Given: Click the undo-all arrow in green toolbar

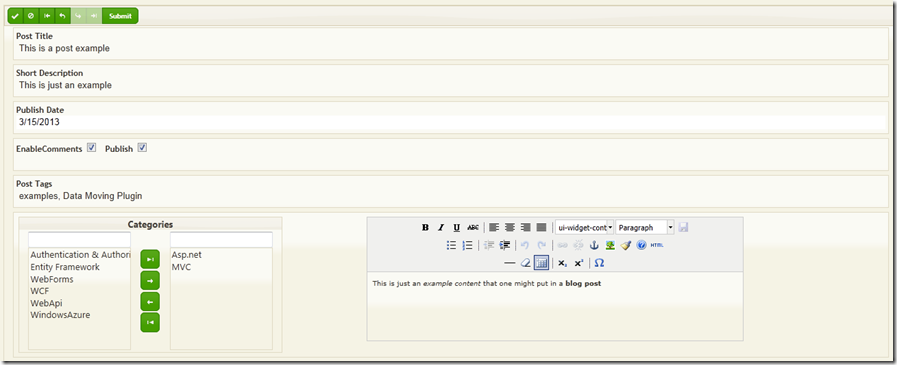Looking at the screenshot, I should (47, 16).
